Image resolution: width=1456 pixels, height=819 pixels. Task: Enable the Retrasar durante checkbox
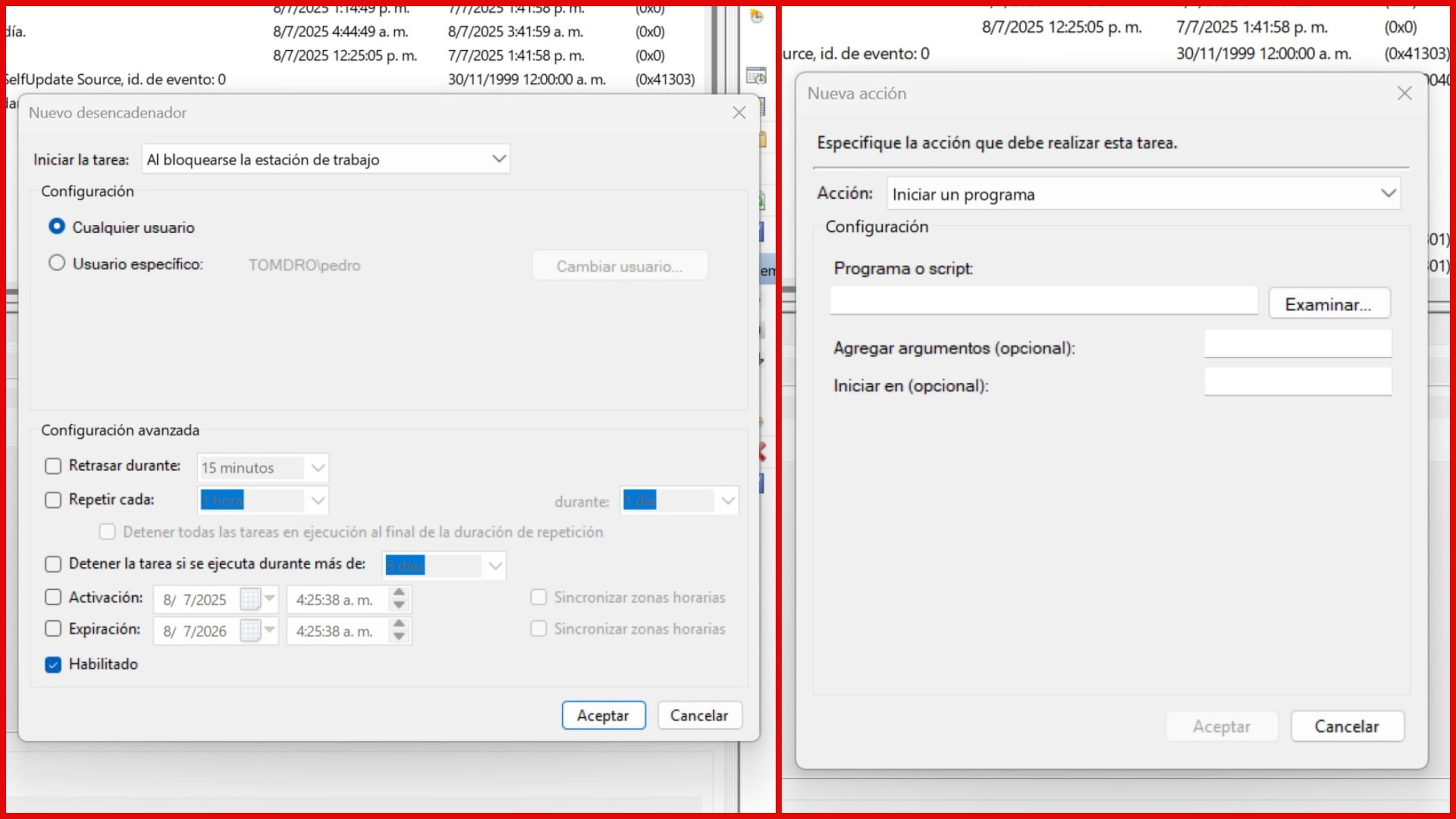[x=53, y=466]
